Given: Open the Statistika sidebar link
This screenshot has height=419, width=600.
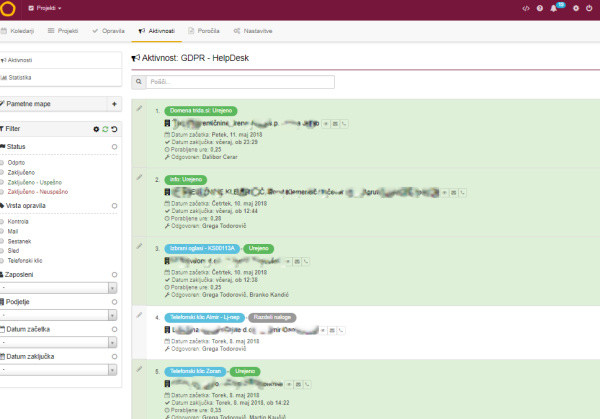Looking at the screenshot, I should [20, 77].
